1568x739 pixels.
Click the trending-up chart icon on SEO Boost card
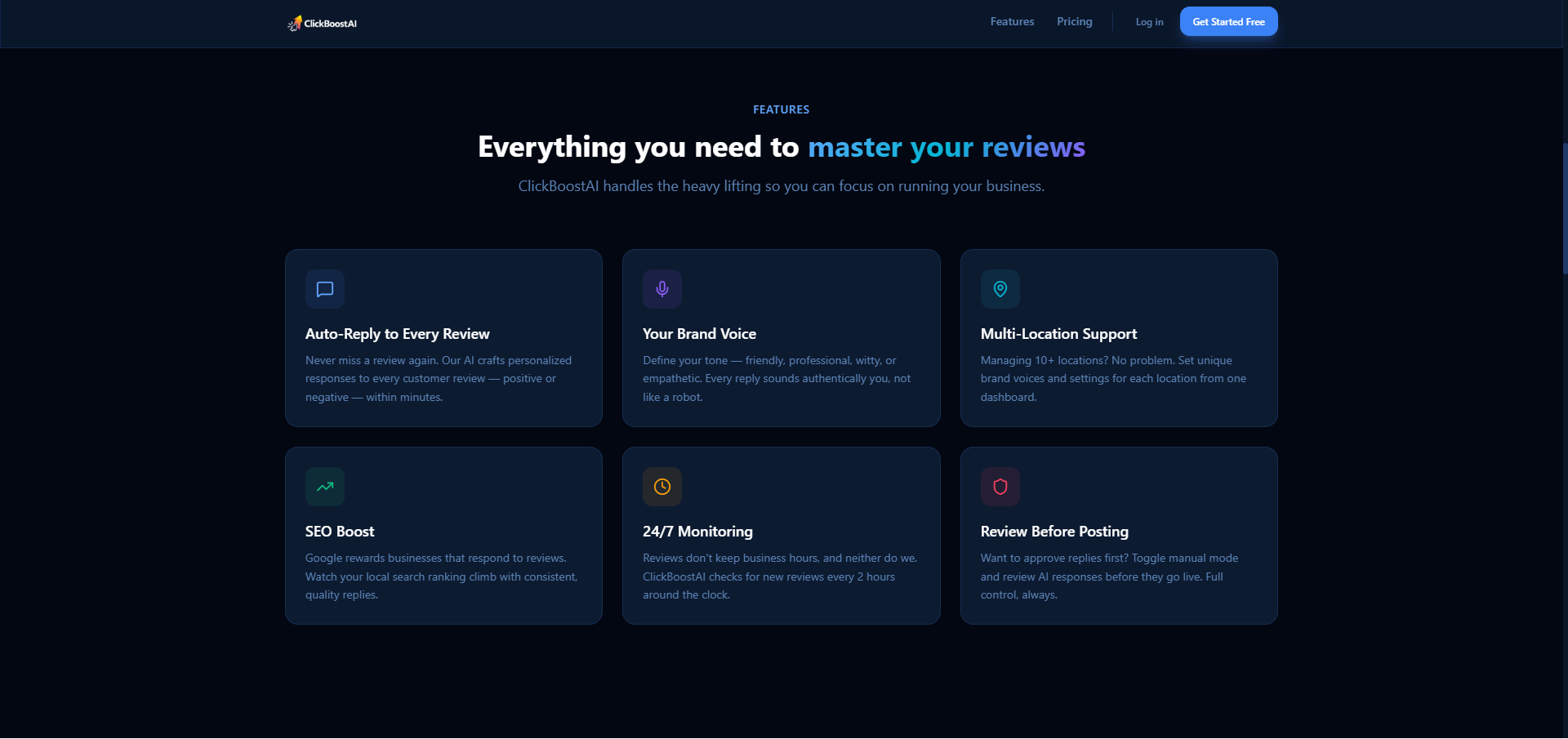coord(324,487)
